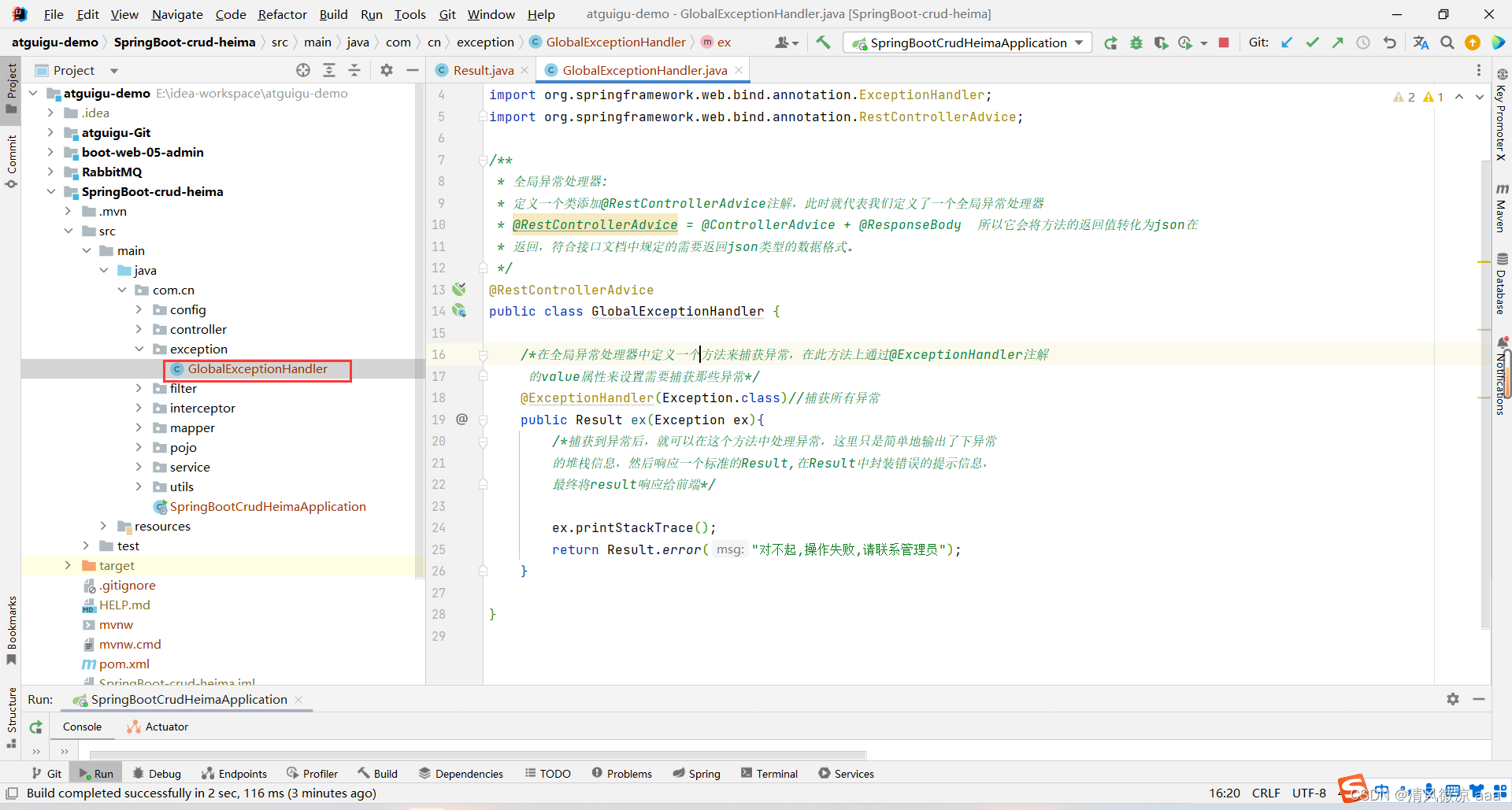Viewport: 1512px width, 810px height.
Task: Expand the resources folder
Action: pos(104,526)
